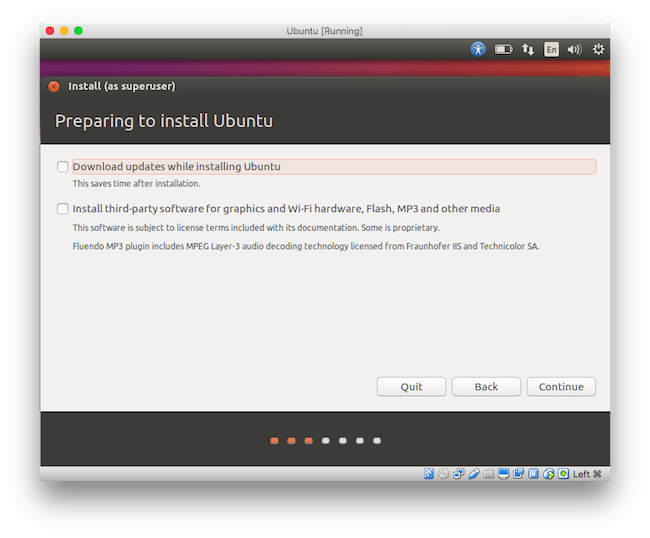This screenshot has height=538, width=650.
Task: Click the "Preparing to install Ubuntu" heading
Action: (x=164, y=121)
